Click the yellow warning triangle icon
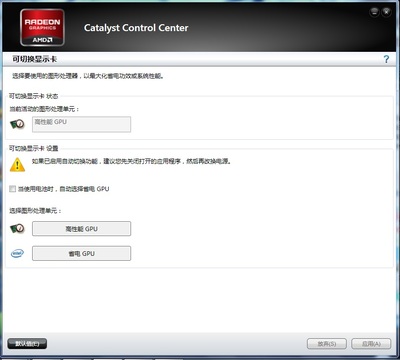400x360 pixels. pyautogui.click(x=17, y=165)
